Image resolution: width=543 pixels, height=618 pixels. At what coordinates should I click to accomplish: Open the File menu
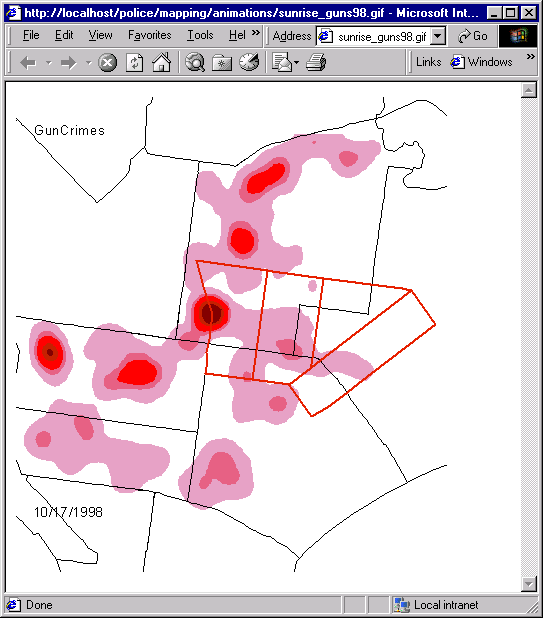point(31,35)
